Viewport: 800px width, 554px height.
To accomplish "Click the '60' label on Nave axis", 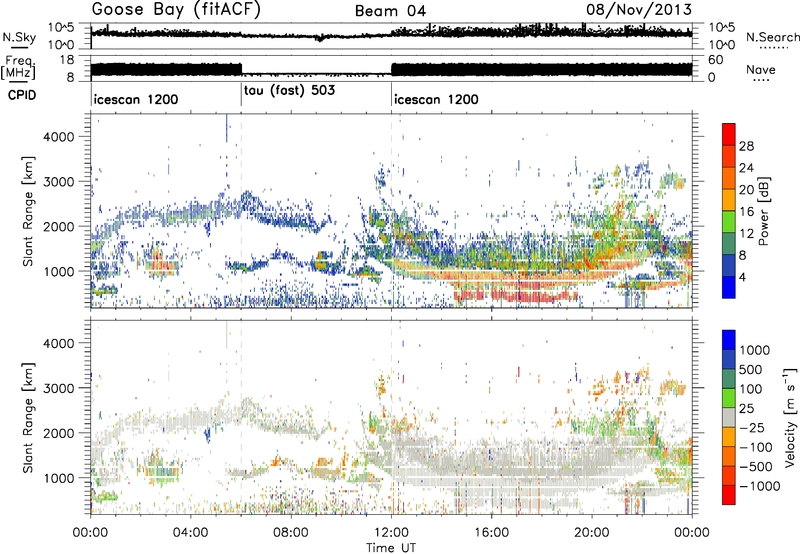I will (x=715, y=60).
